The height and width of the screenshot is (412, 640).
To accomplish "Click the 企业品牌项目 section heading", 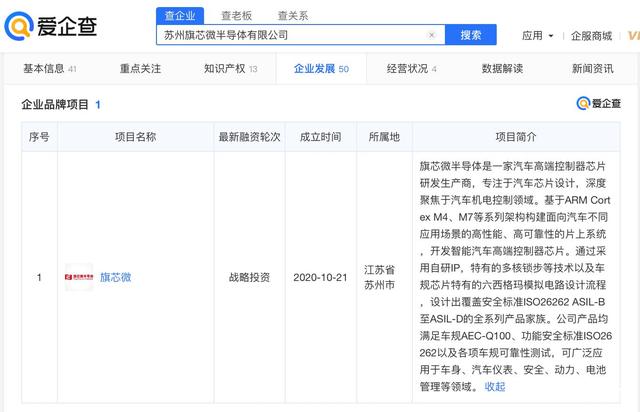I will [55, 105].
